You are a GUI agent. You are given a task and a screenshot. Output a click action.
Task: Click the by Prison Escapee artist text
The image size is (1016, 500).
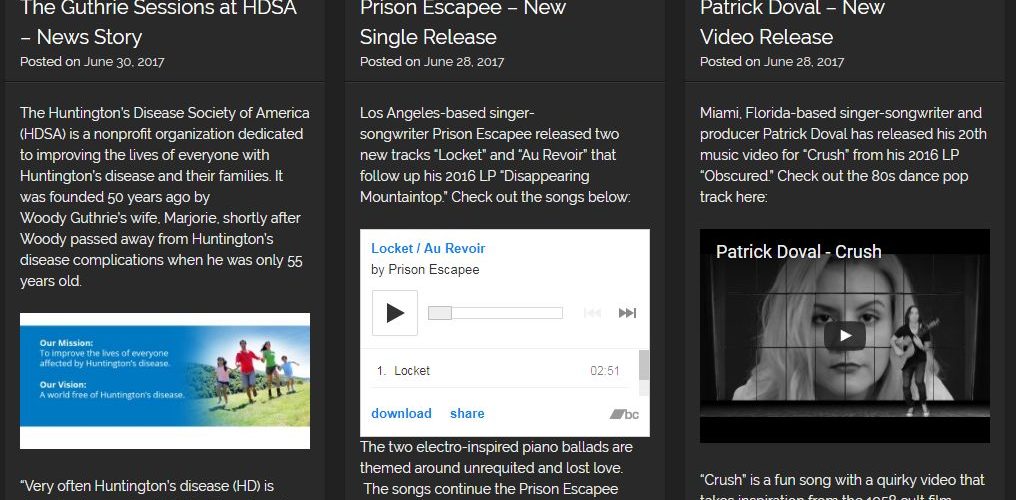tap(425, 269)
